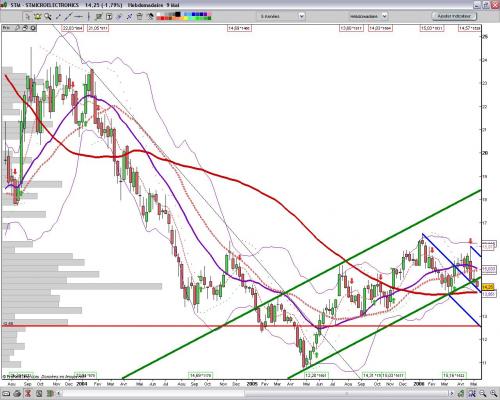Pick the black color swatch
The width and height of the screenshot is (500, 400).
pyautogui.click(x=178, y=14)
